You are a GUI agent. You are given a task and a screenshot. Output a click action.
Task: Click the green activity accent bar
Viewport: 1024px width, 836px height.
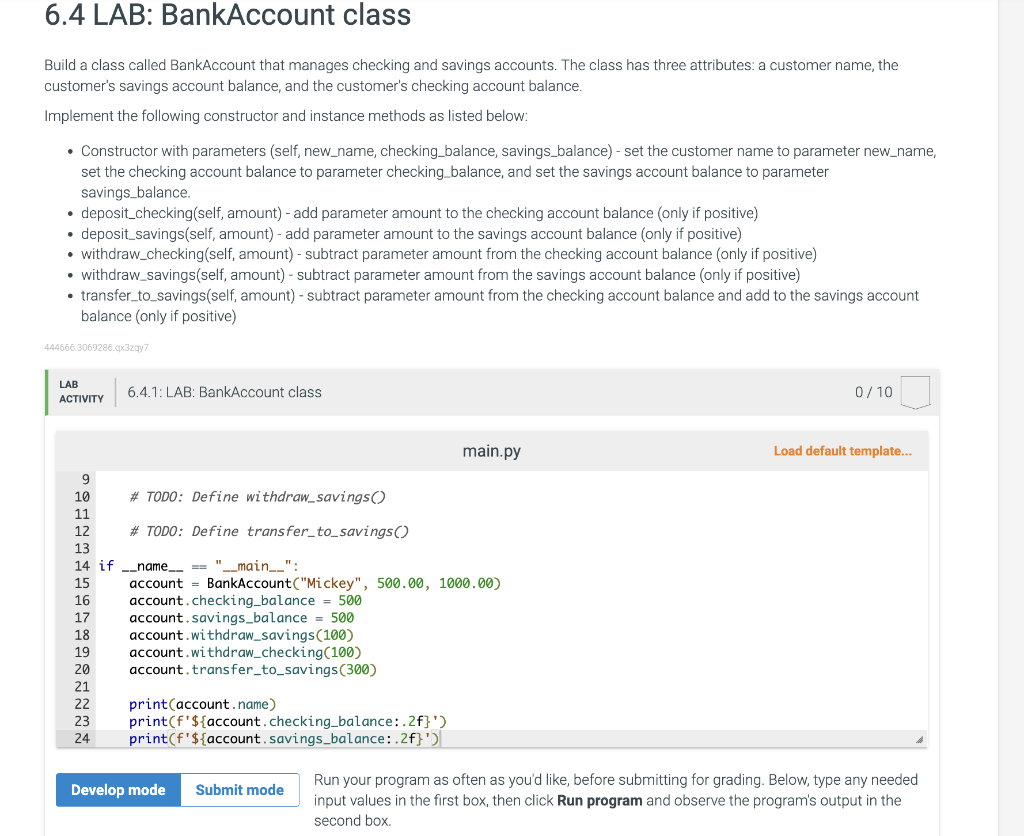click(47, 391)
